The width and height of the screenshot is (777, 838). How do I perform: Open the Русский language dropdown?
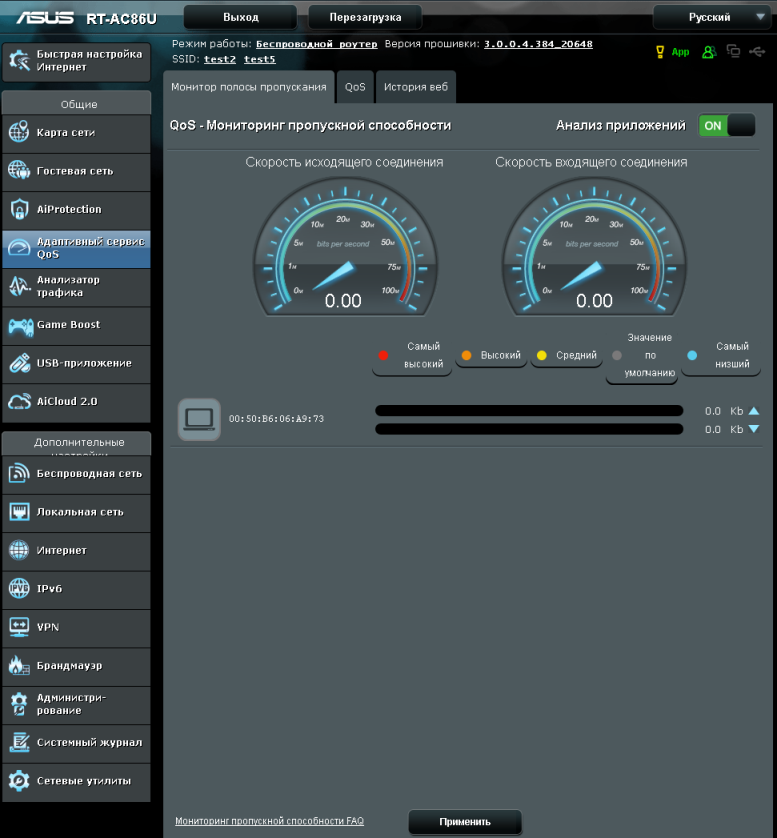pyautogui.click(x=714, y=18)
